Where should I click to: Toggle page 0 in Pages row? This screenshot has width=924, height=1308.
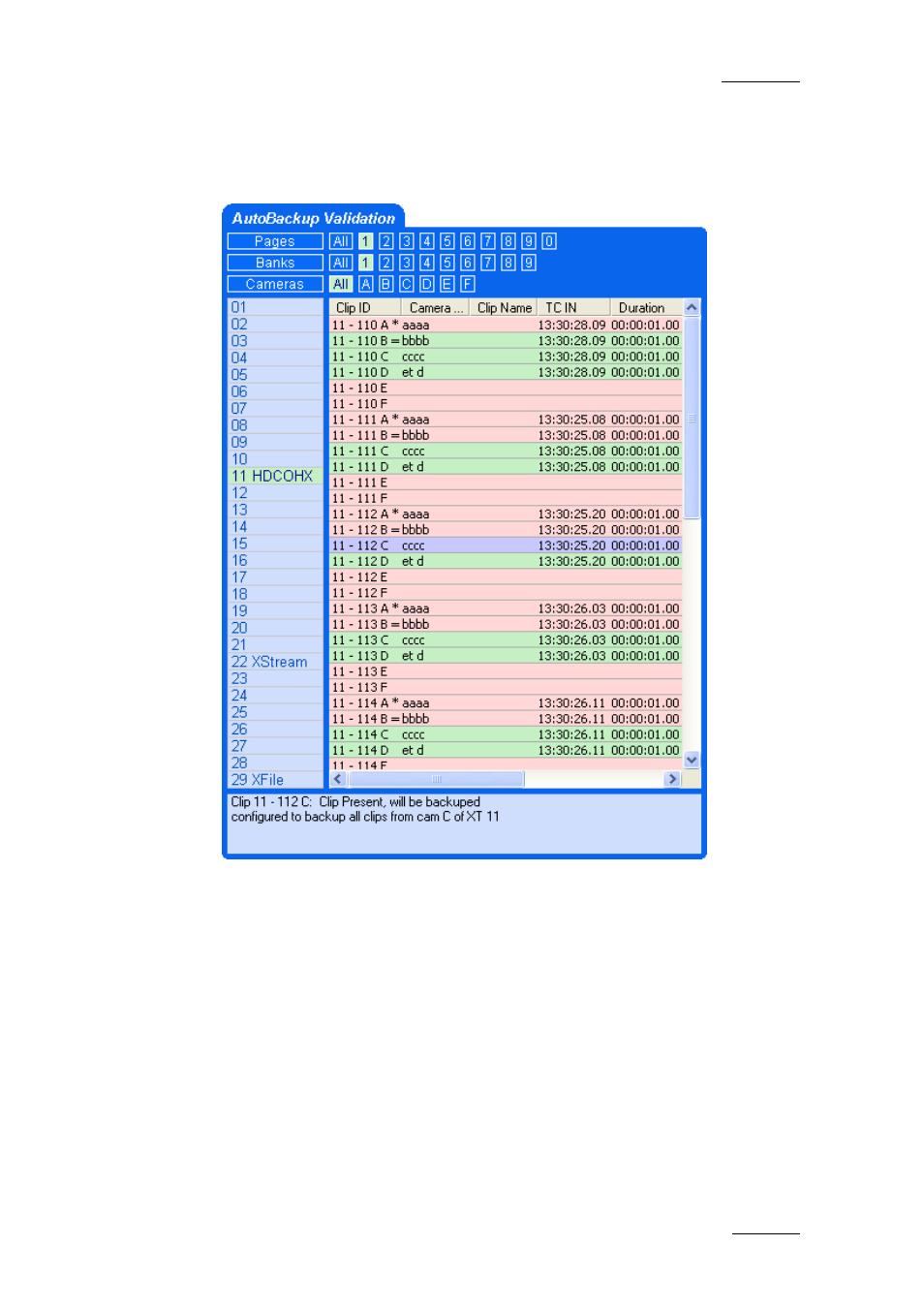pyautogui.click(x=549, y=241)
